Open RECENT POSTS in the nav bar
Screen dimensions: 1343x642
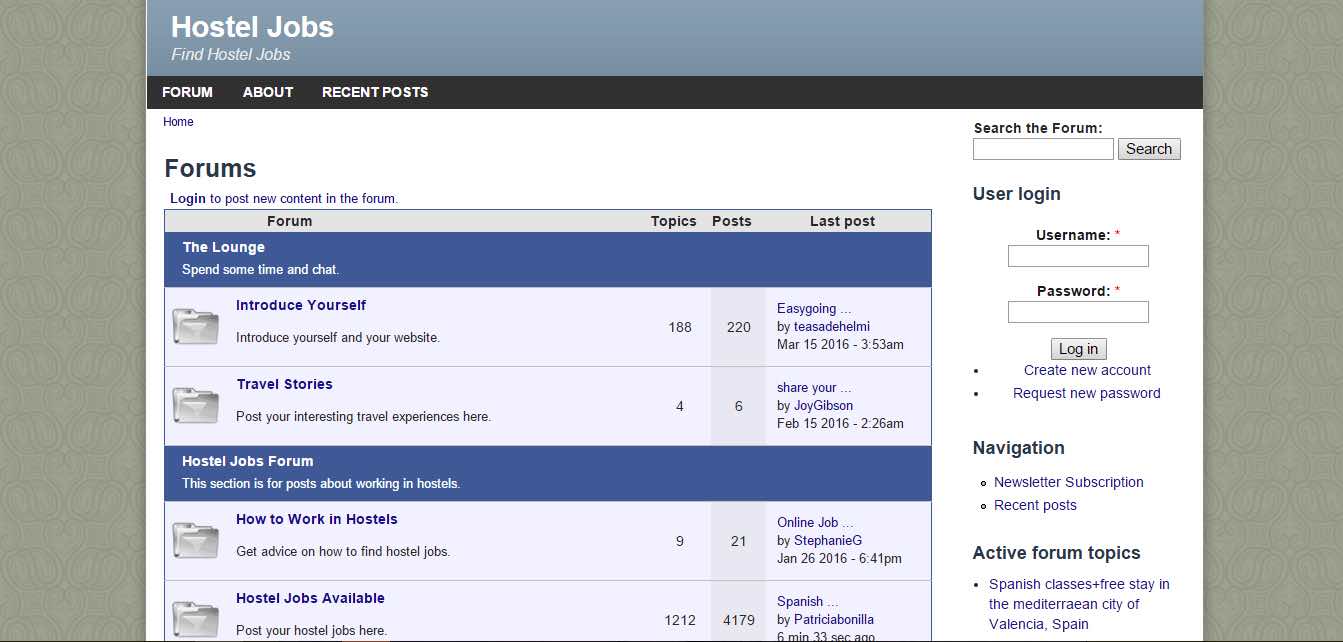(x=375, y=92)
